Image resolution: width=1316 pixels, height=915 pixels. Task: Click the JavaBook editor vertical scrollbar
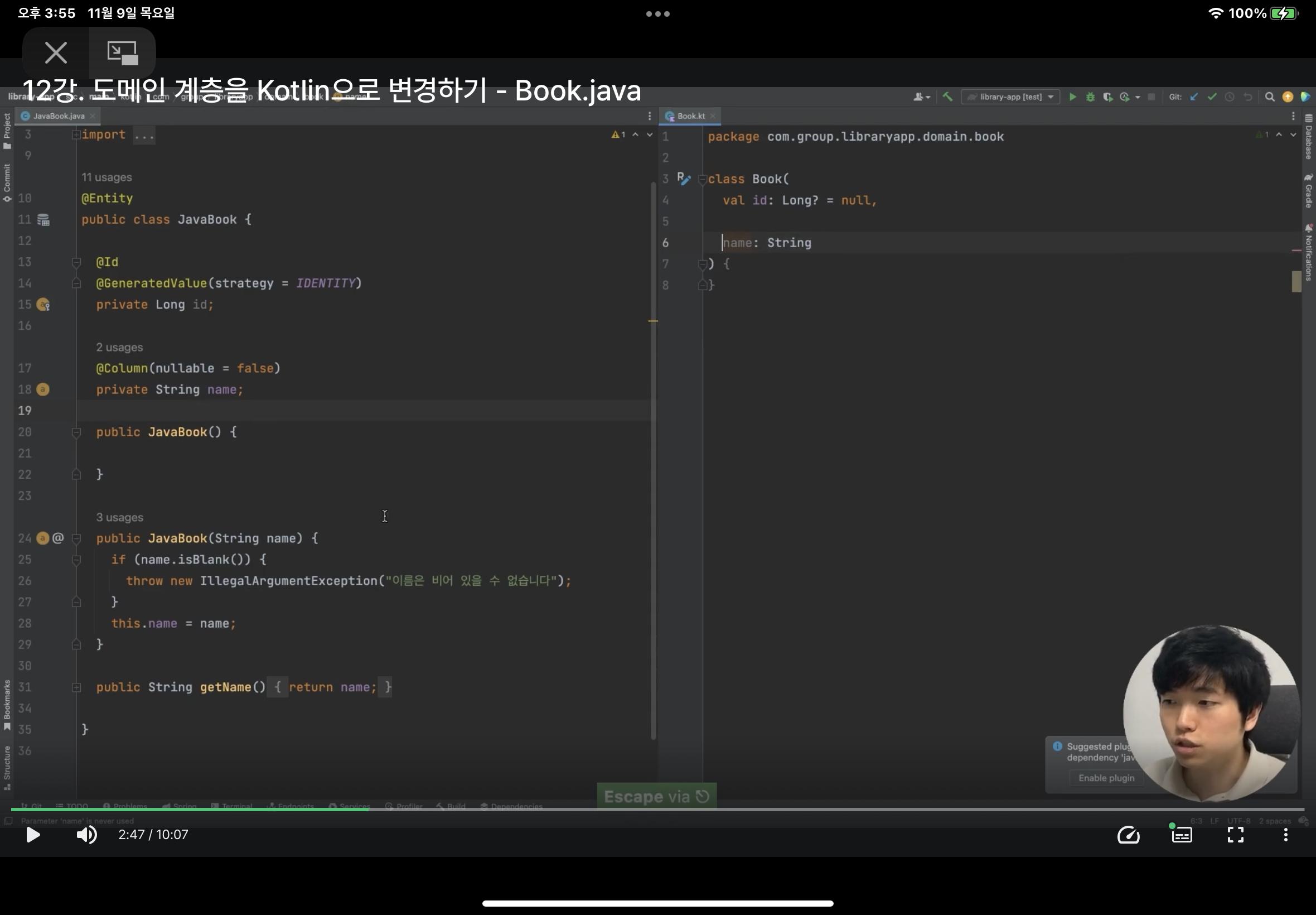[653, 461]
